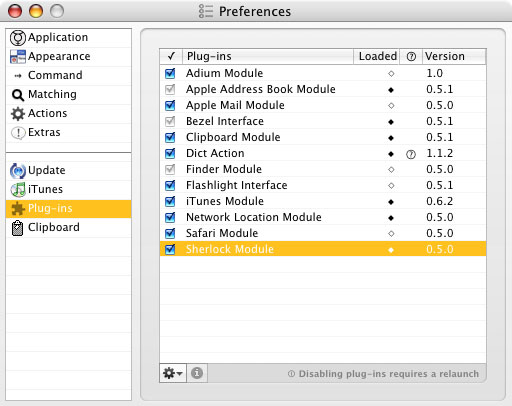Disable the Clipboard Module checkbox
This screenshot has width=512, height=406.
[170, 137]
